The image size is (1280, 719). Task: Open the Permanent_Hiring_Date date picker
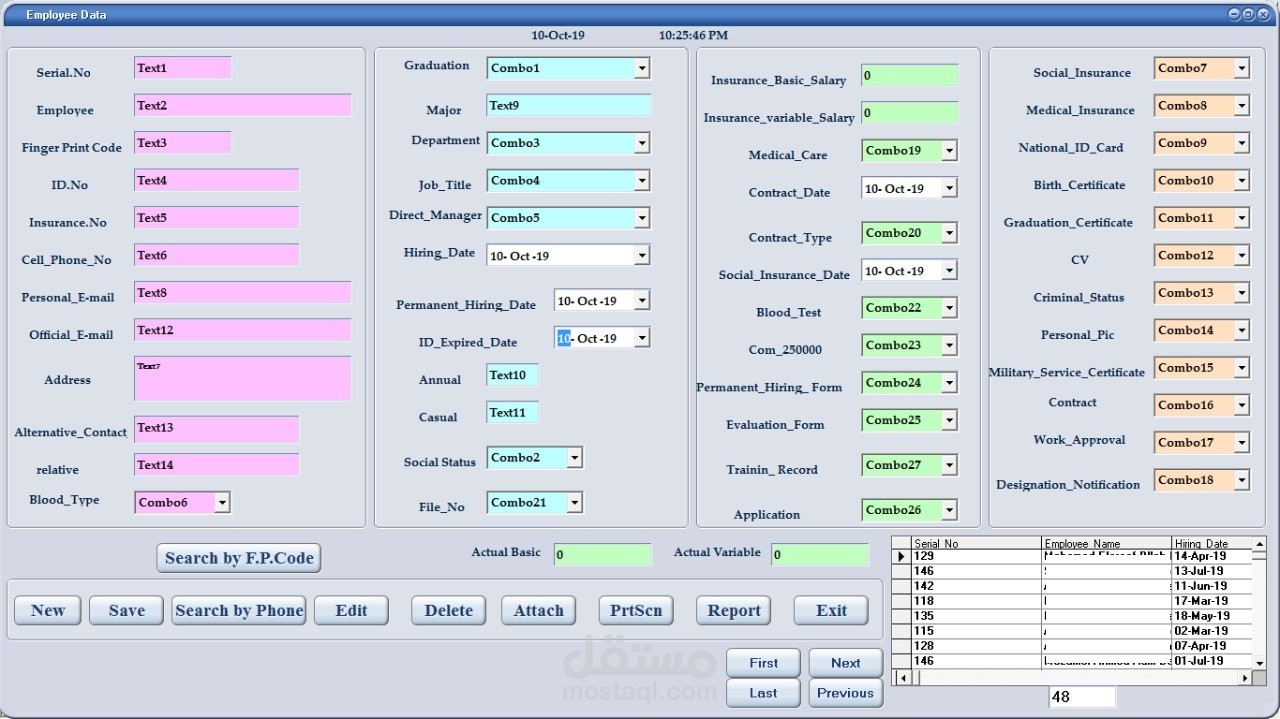pos(642,300)
